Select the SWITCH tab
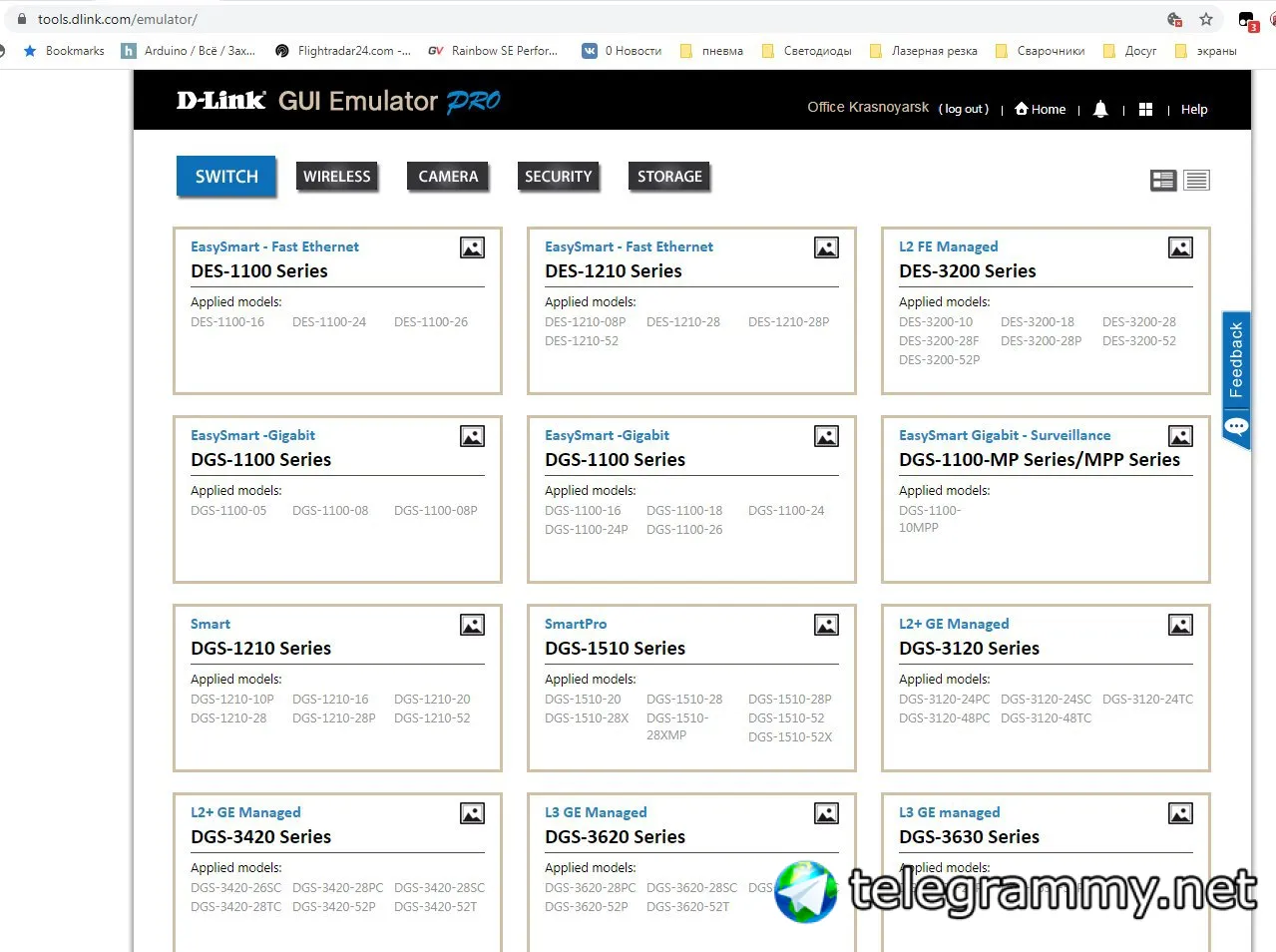Viewport: 1276px width, 952px height. point(226,177)
